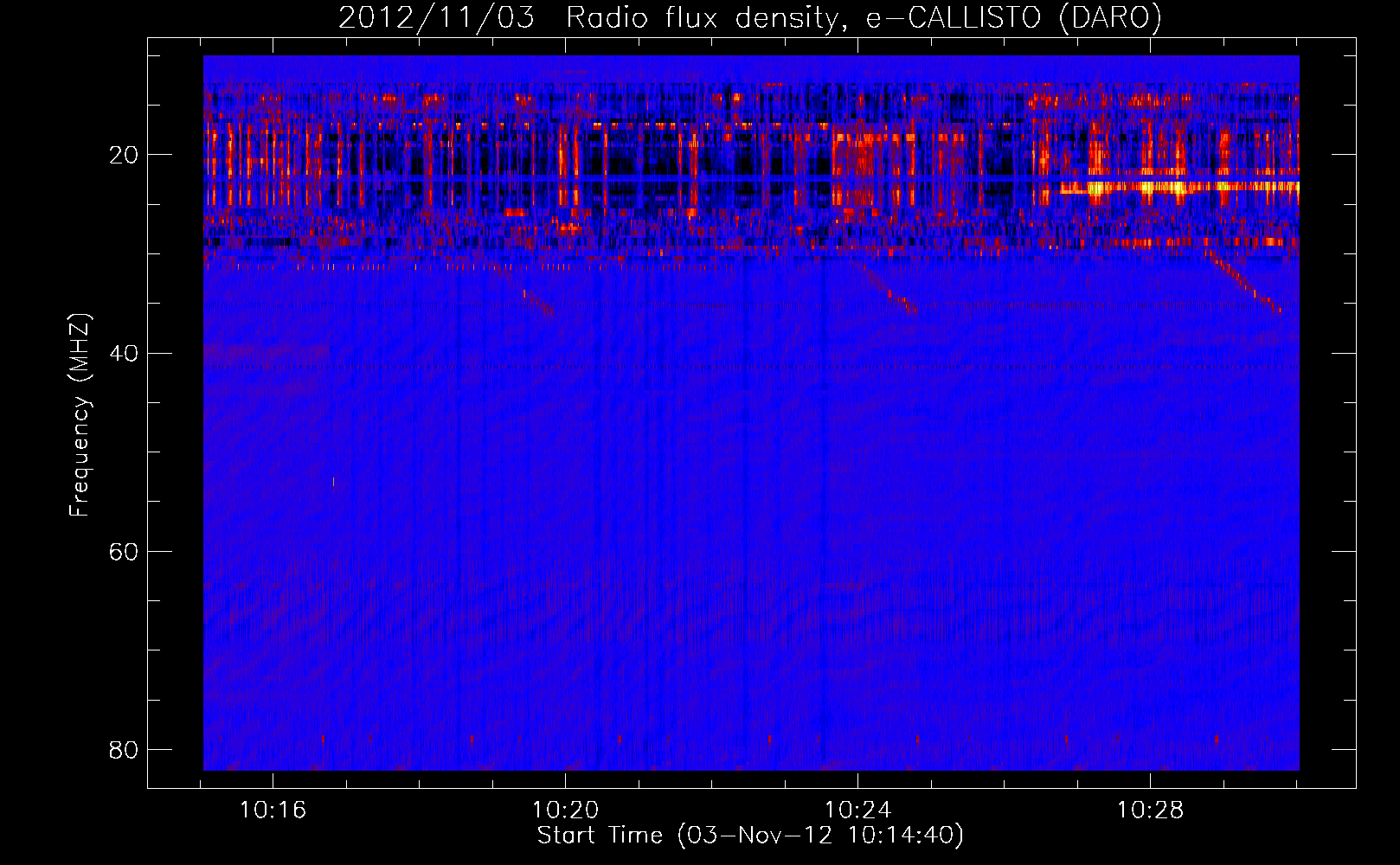This screenshot has width=1400, height=865.
Task: Click the 10:20 time tick label
Action: click(x=565, y=811)
